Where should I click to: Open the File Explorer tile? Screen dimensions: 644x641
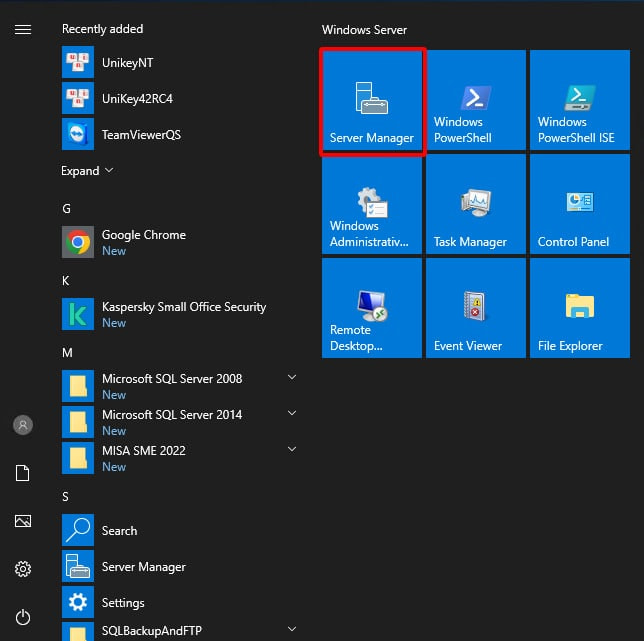point(580,308)
